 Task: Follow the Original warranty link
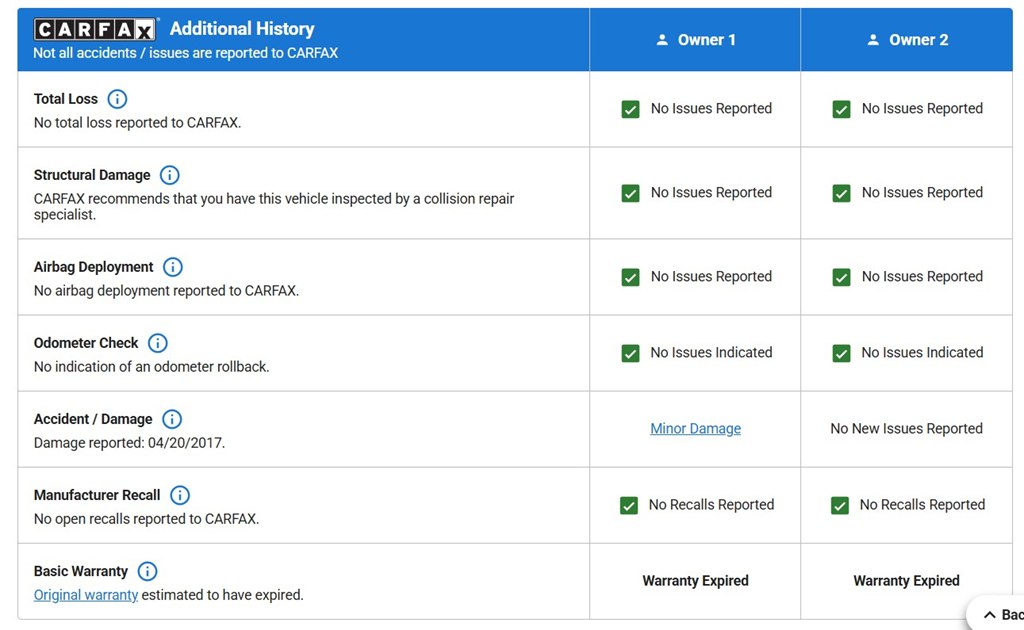tap(86, 595)
